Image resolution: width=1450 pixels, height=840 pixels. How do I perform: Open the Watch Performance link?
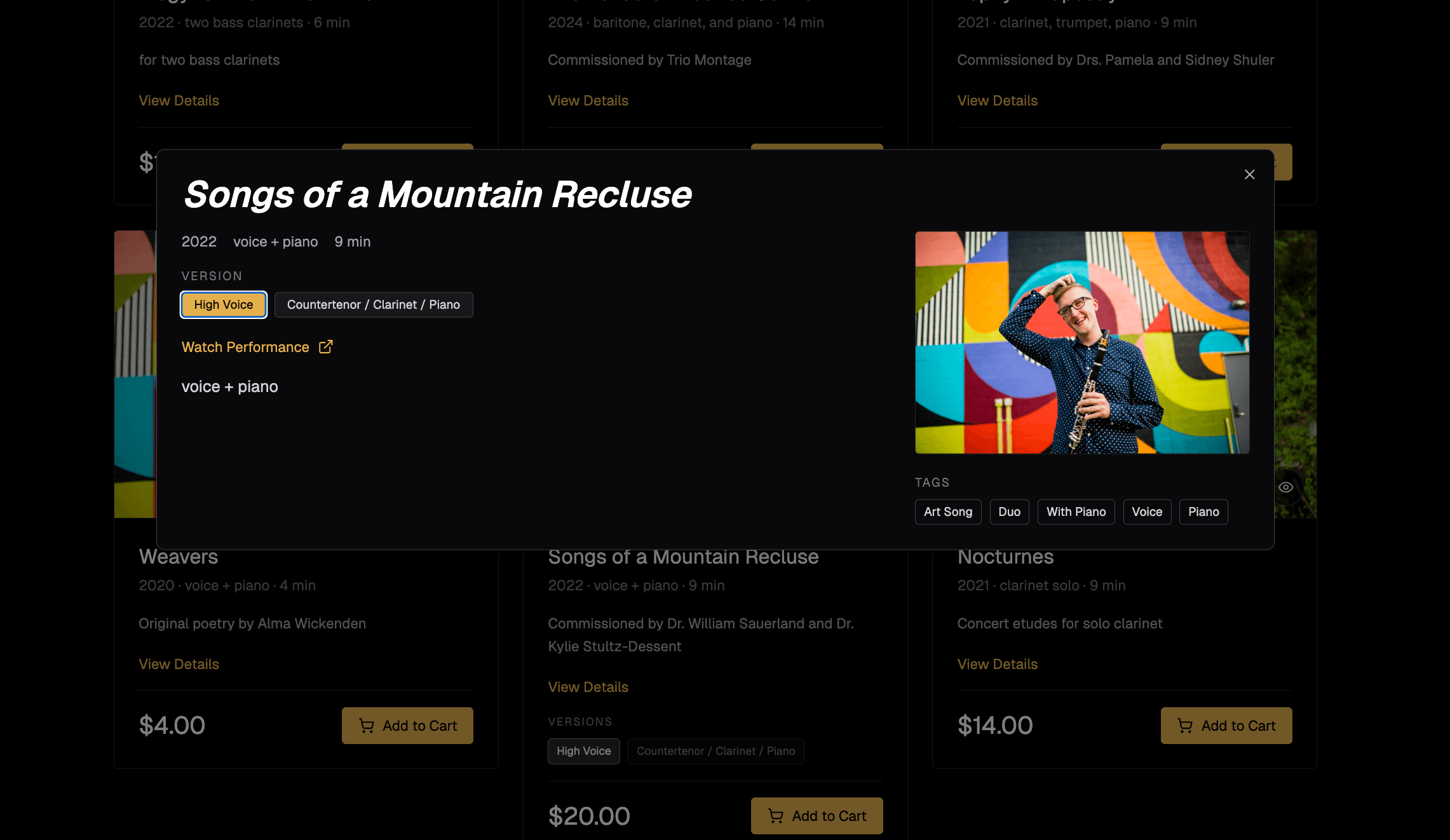click(x=245, y=347)
